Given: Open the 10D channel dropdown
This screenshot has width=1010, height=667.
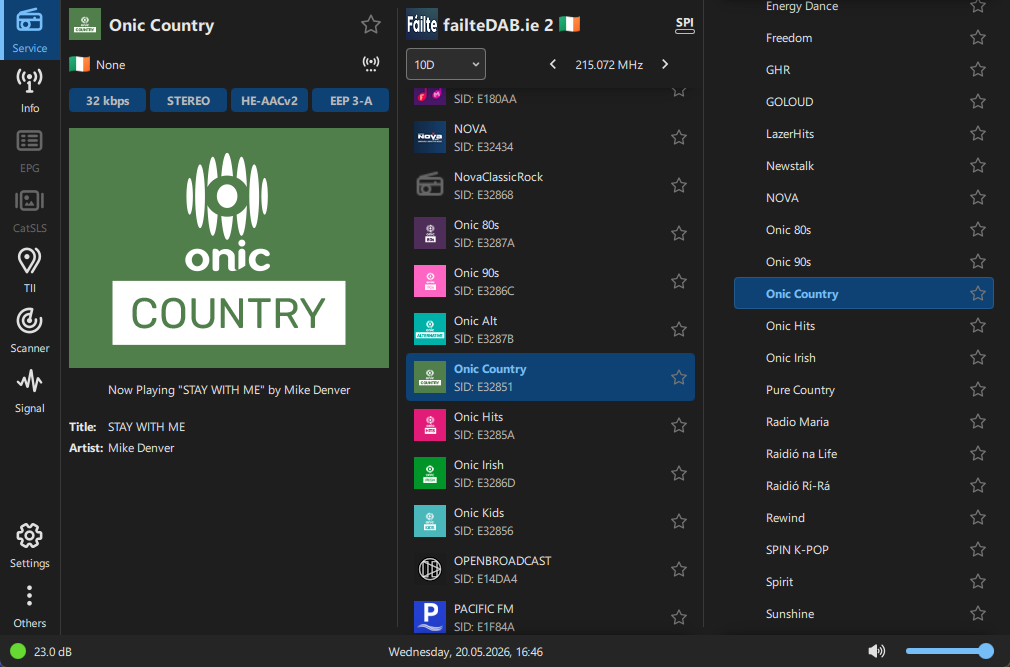Looking at the screenshot, I should [446, 64].
